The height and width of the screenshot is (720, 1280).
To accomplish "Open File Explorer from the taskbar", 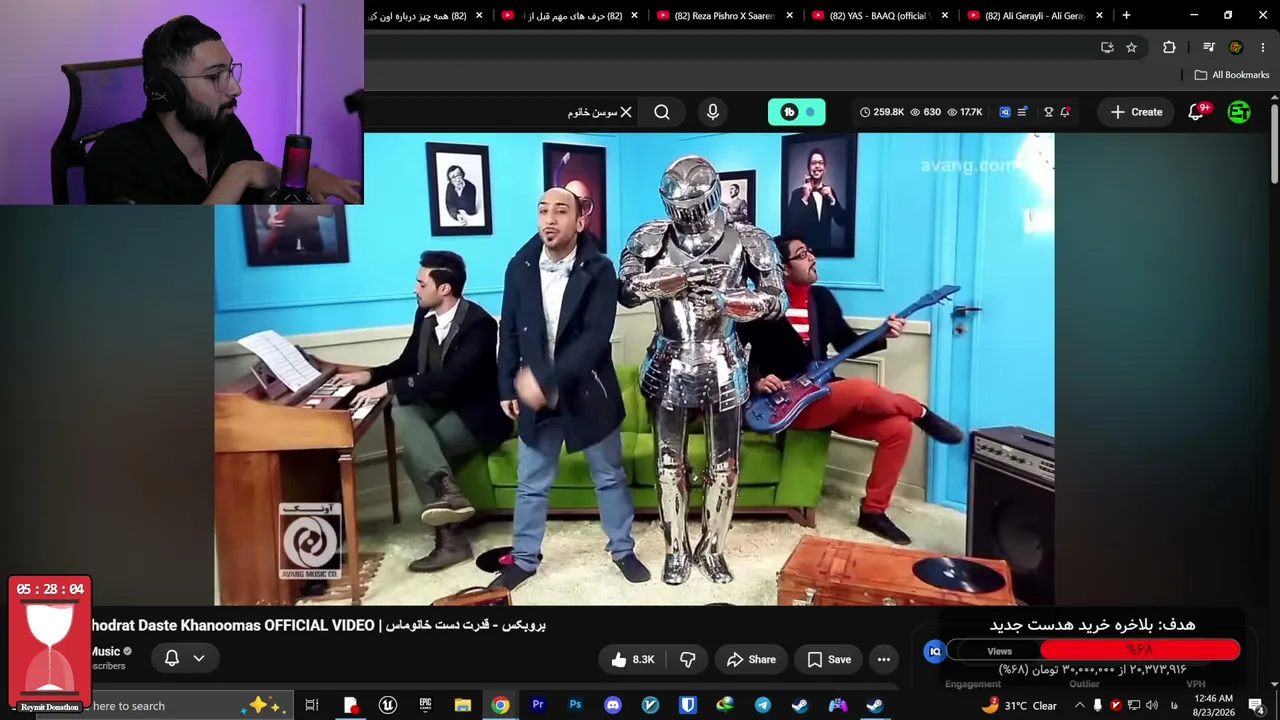I will point(463,706).
